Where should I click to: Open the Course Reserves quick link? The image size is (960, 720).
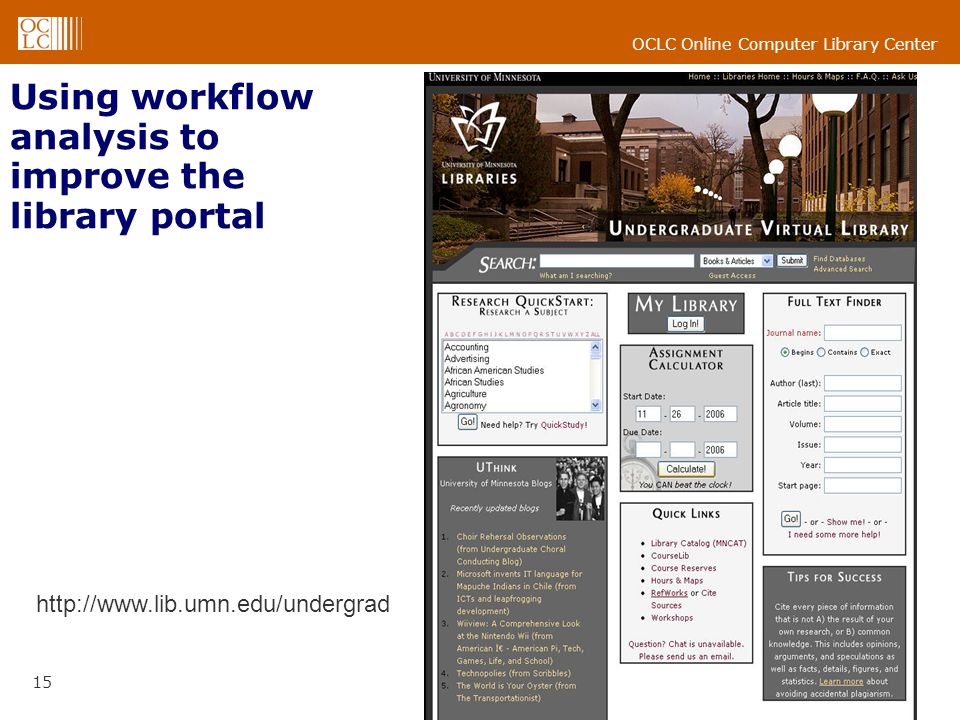[x=683, y=568]
